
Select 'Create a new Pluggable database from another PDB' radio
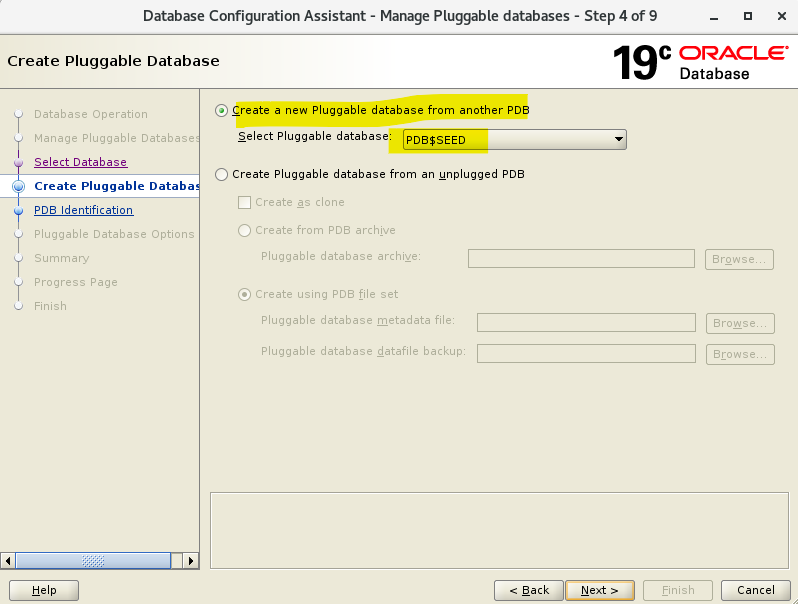221,110
